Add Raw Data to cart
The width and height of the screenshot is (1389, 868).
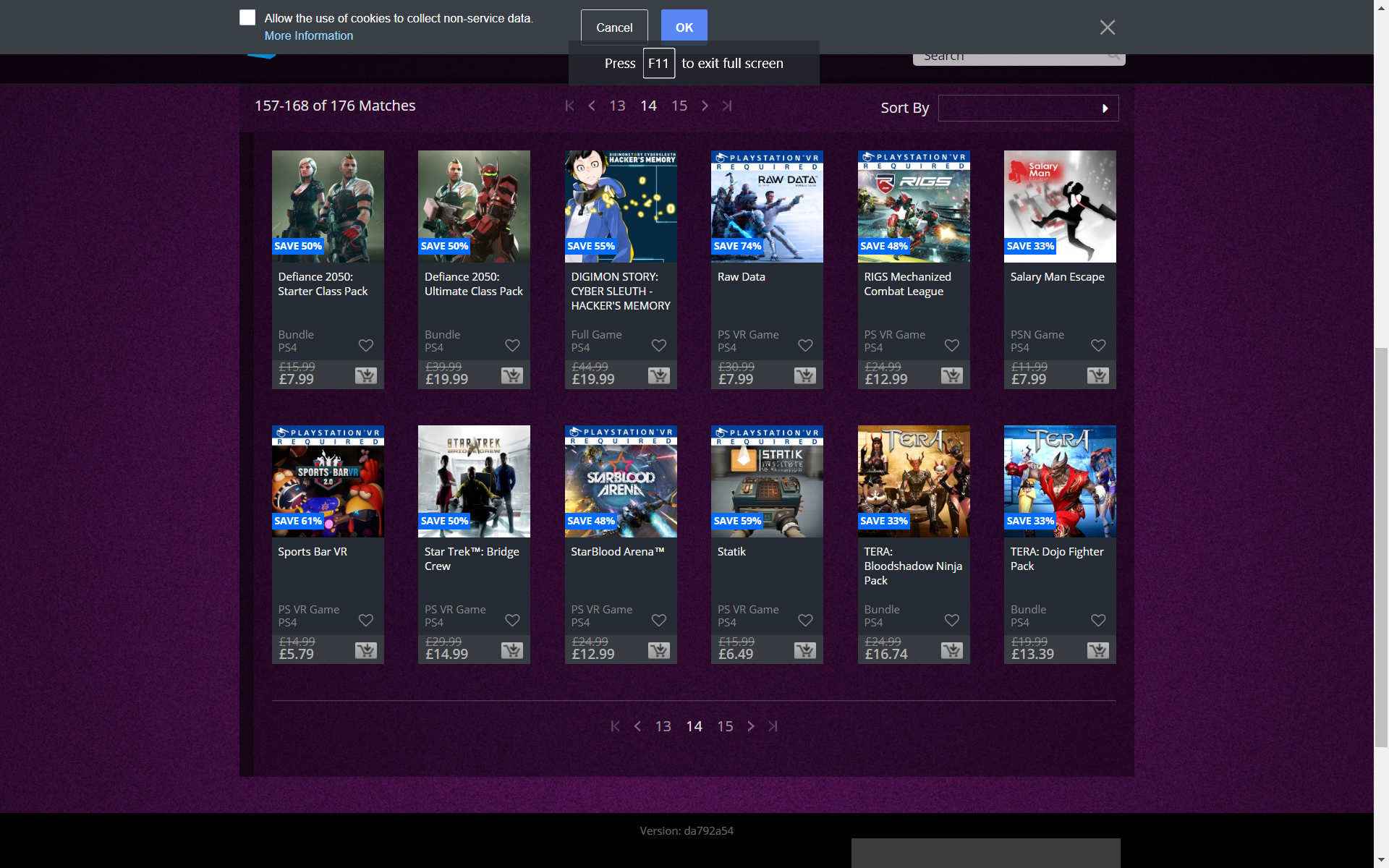tap(804, 375)
